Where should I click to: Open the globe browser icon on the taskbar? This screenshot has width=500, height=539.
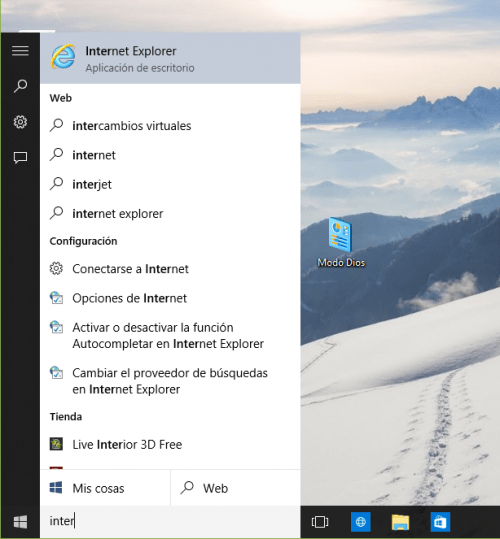pos(360,522)
